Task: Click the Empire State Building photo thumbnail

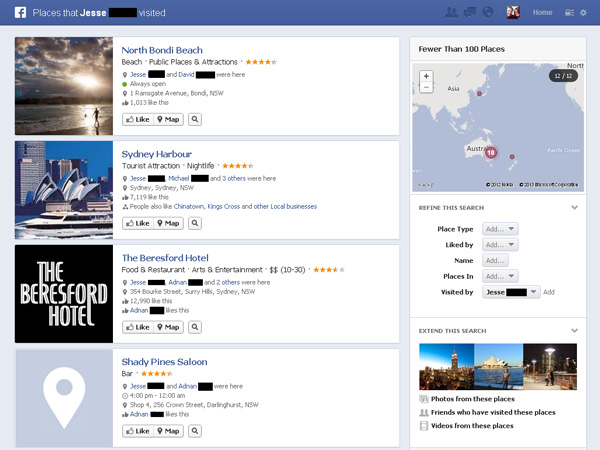Action: point(447,367)
